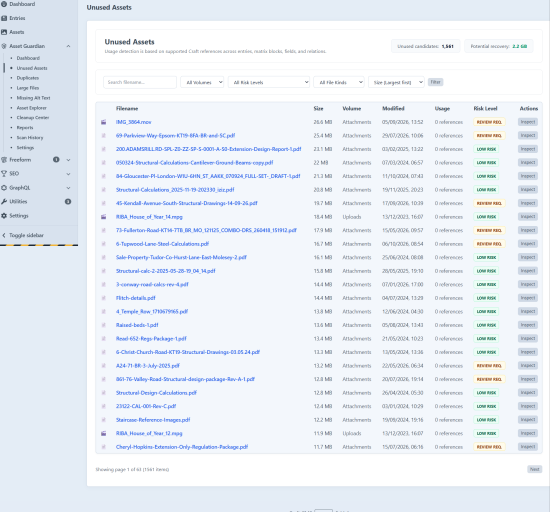Screen dimensions: 550x512
Task: Inspect the IMG_5864.mov asset
Action: [528, 122]
